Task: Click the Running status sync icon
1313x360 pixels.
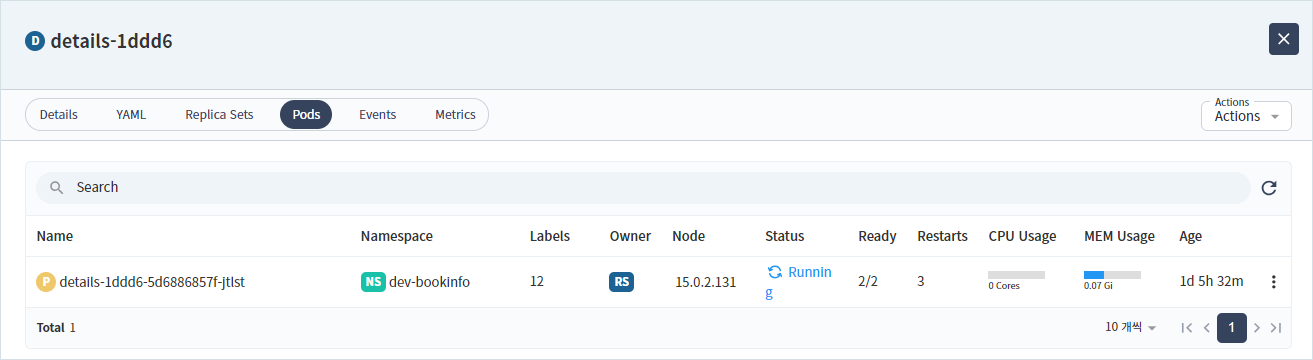Action: [x=775, y=272]
